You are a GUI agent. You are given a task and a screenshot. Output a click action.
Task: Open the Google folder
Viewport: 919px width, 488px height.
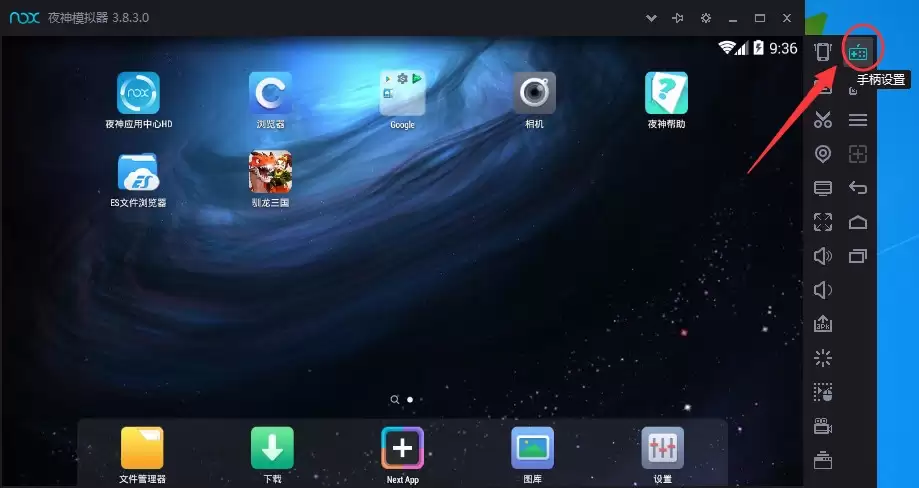click(402, 100)
